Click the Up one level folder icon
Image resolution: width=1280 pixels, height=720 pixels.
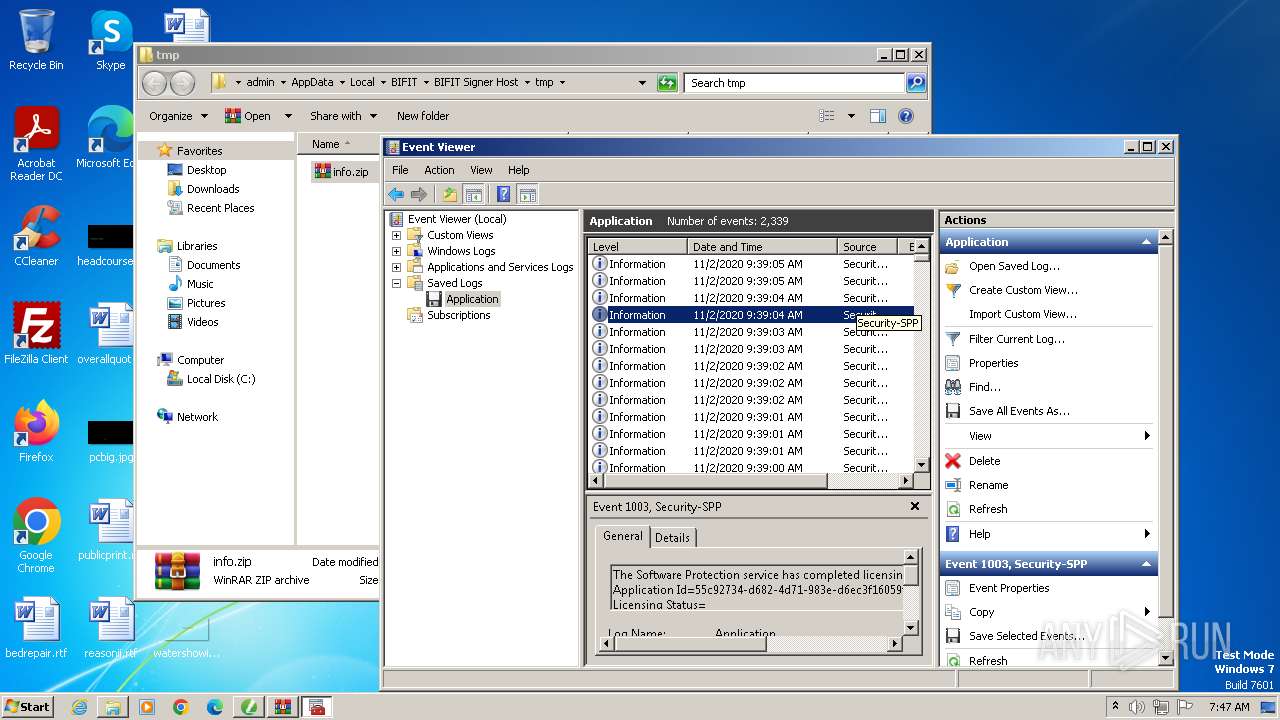click(x=450, y=194)
